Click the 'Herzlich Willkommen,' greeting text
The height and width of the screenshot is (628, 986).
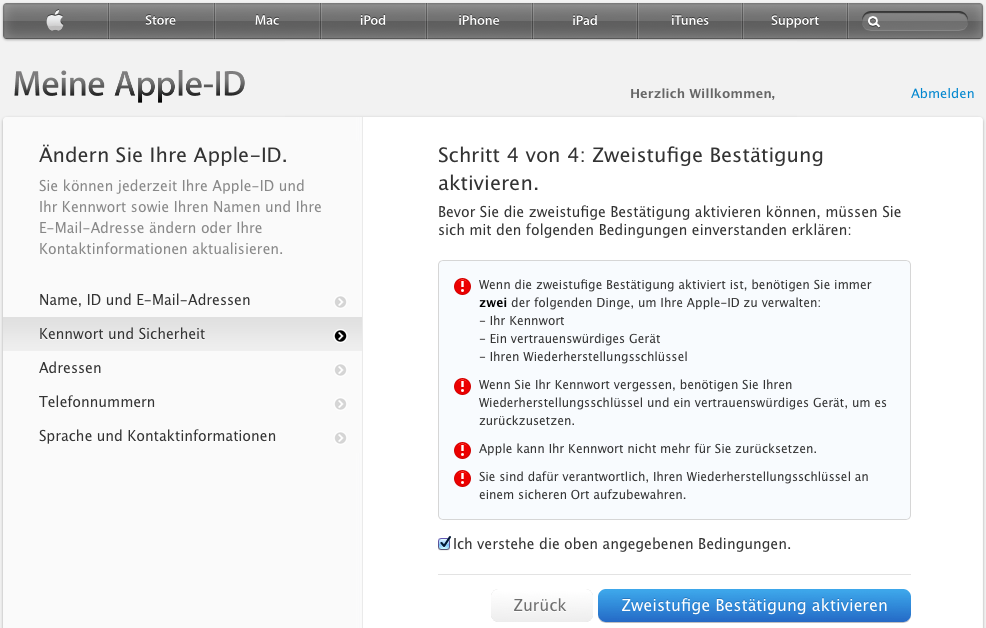point(702,94)
